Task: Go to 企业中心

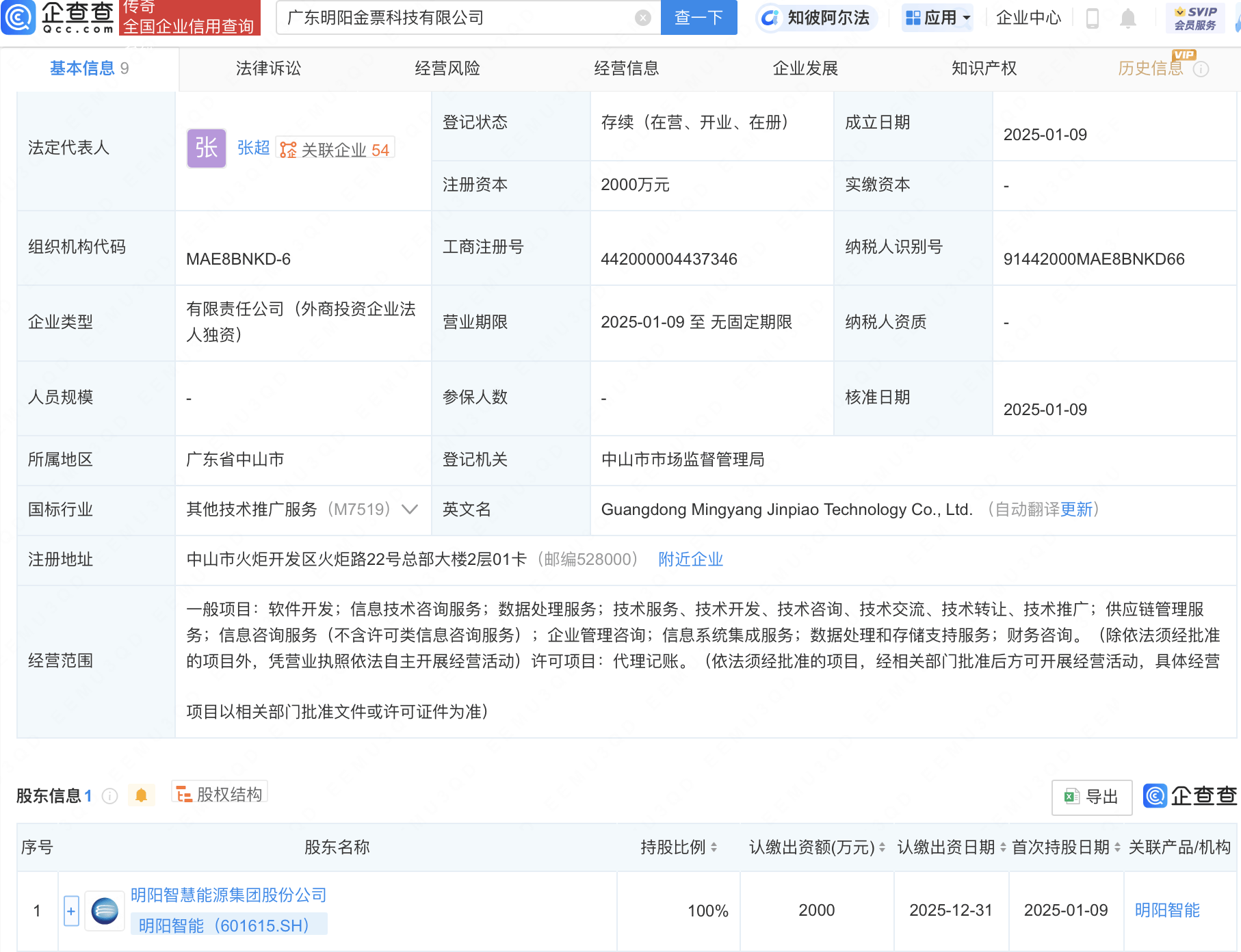Action: pos(1028,18)
